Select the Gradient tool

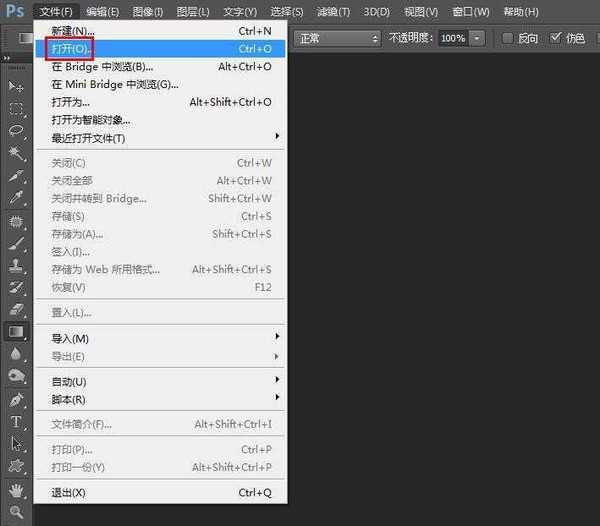16,331
